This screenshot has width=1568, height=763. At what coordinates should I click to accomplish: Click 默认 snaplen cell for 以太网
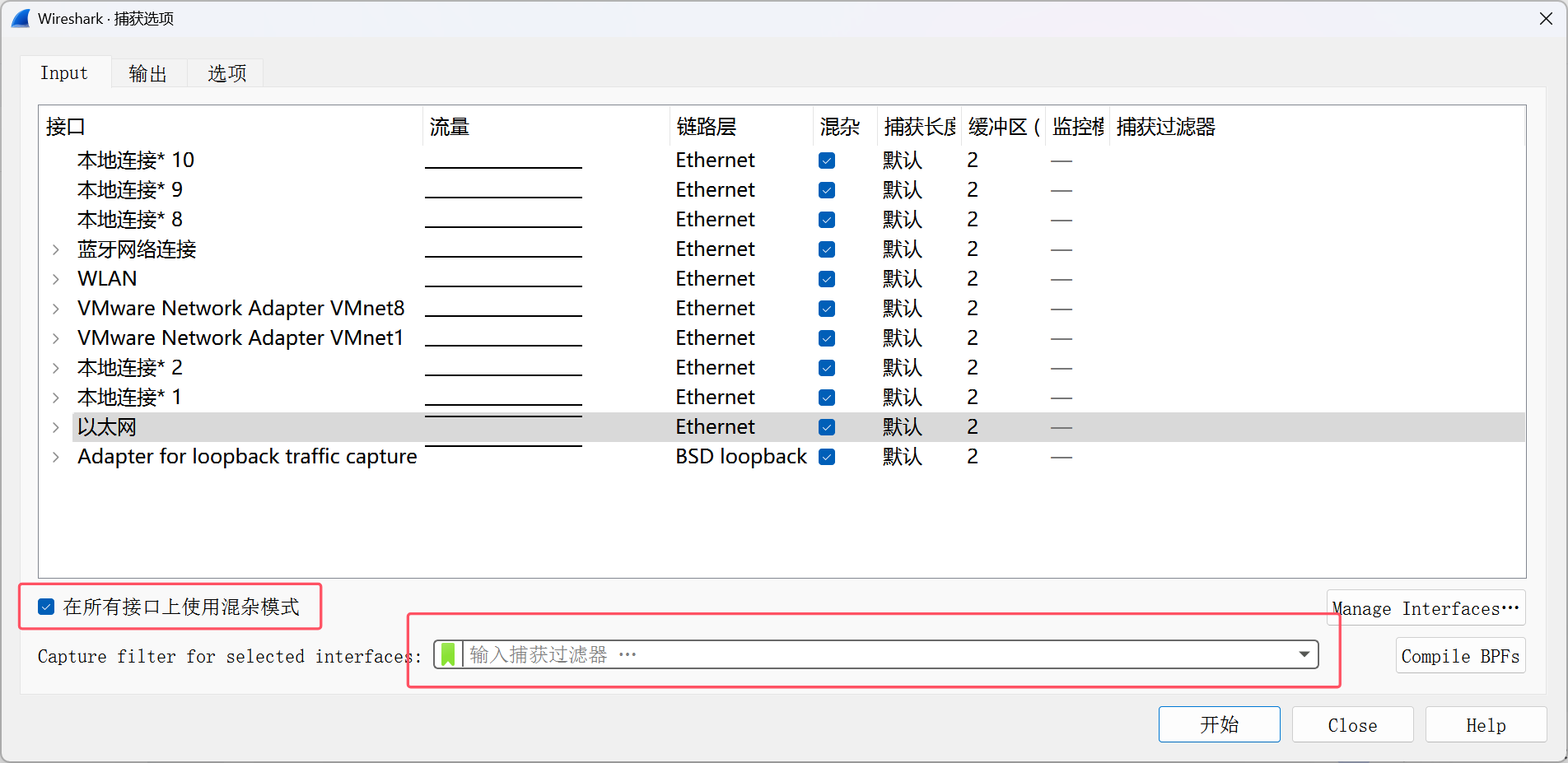(903, 427)
